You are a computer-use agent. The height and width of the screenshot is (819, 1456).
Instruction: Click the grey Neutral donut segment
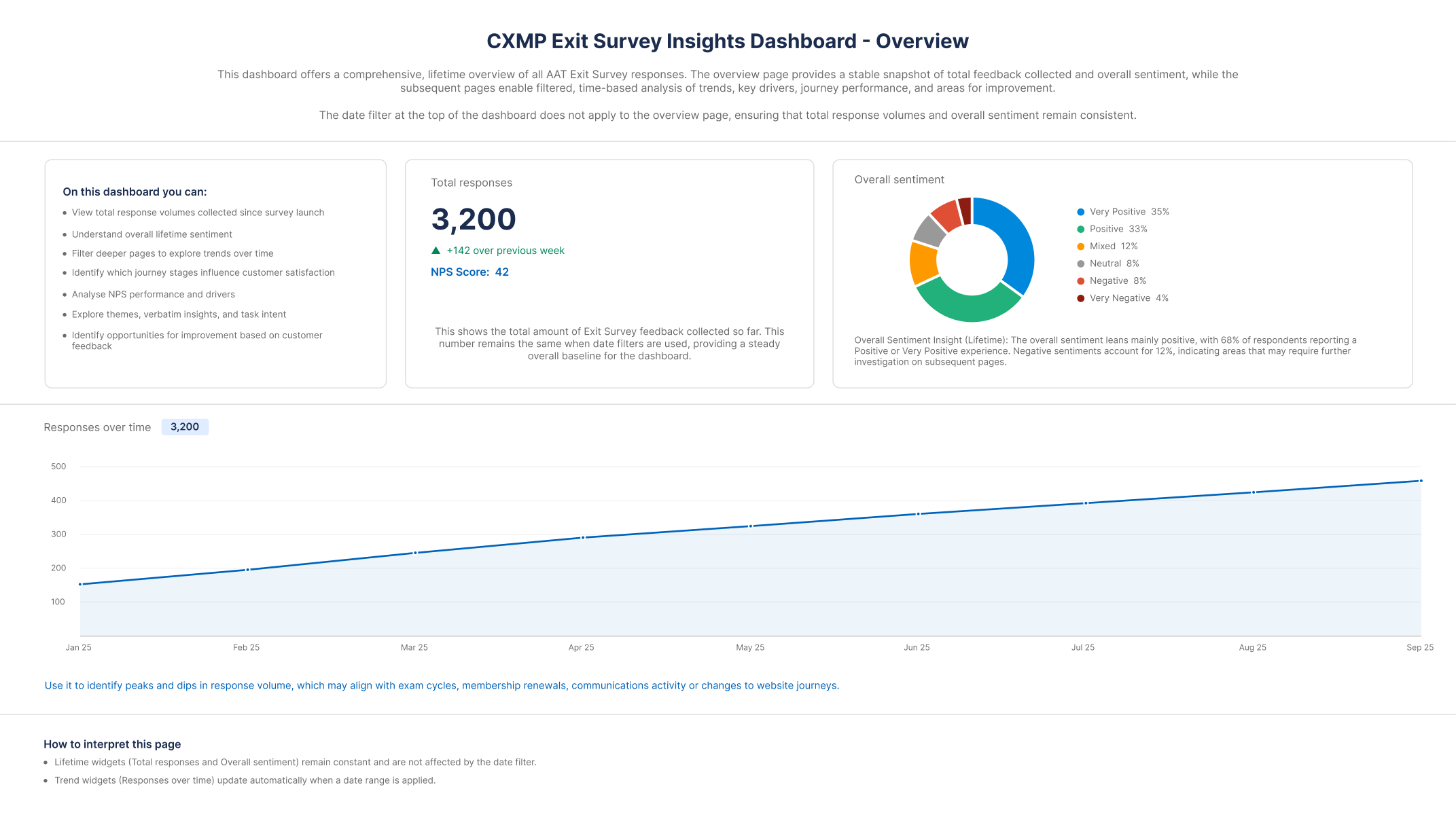coord(929,231)
